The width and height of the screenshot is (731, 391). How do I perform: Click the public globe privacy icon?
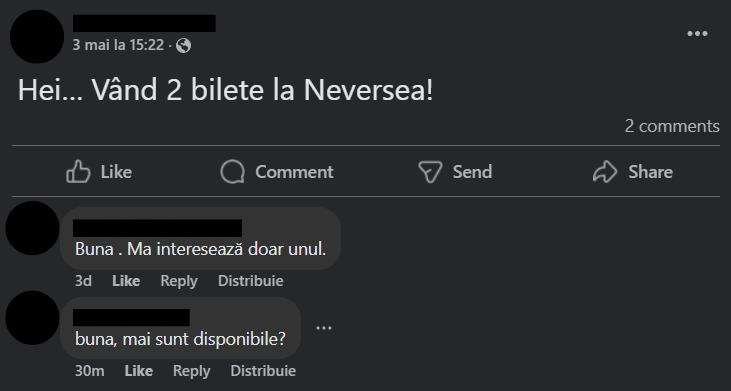pyautogui.click(x=184, y=46)
